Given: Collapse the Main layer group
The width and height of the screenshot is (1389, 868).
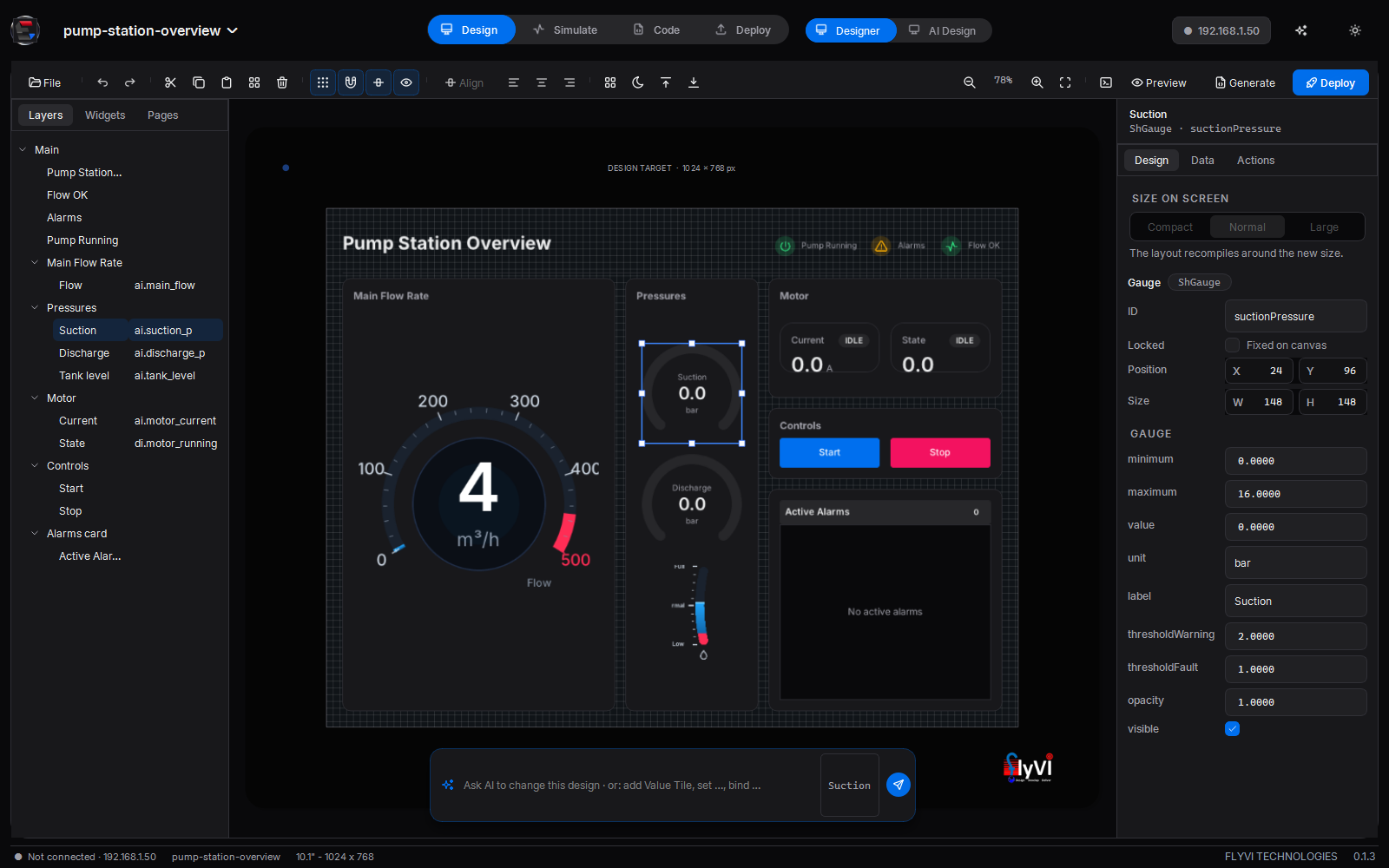Looking at the screenshot, I should 23,150.
